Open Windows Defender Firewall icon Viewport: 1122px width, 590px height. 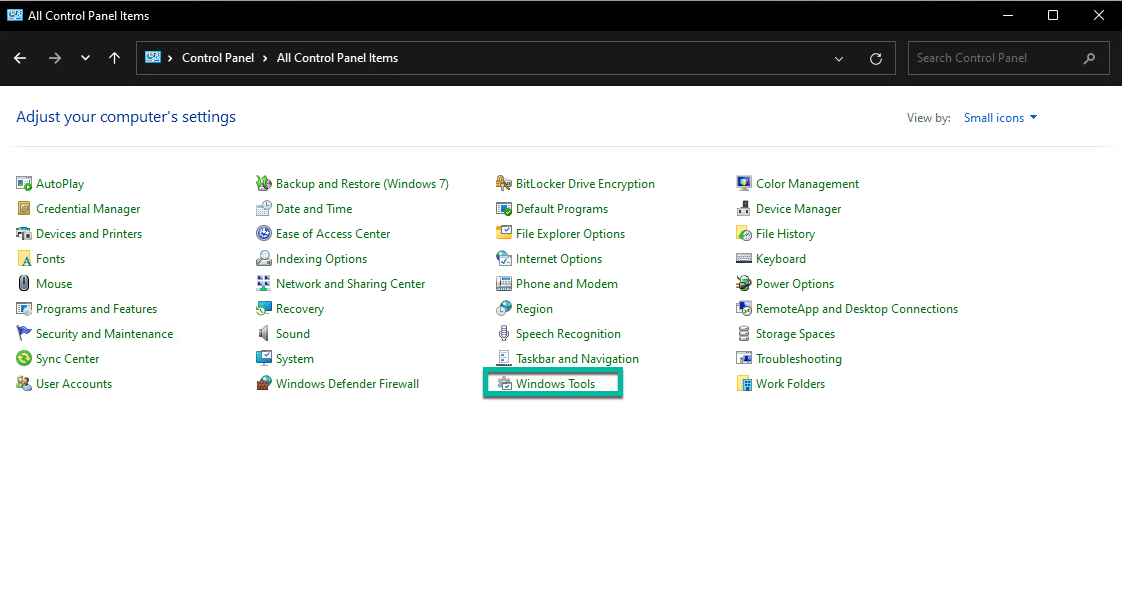(264, 384)
